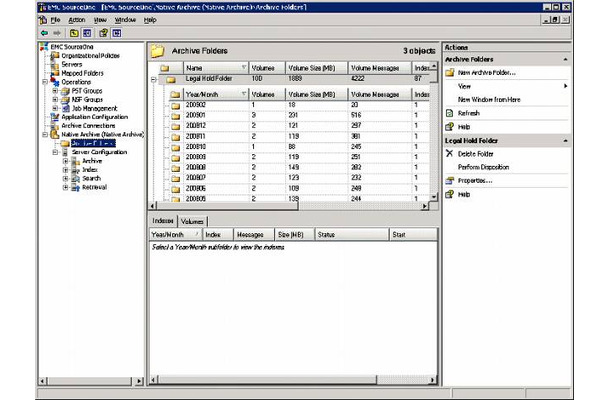Image resolution: width=610 pixels, height=400 pixels.
Task: Click the Up one level toolbar icon
Action: pos(74,33)
